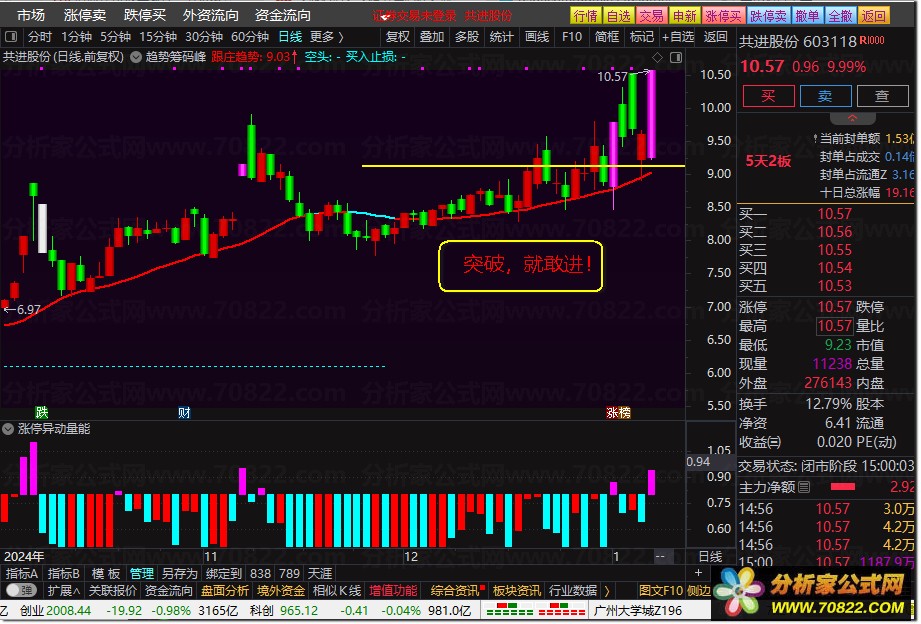
Task: Open the 外资流向 menu
Action: (210, 15)
